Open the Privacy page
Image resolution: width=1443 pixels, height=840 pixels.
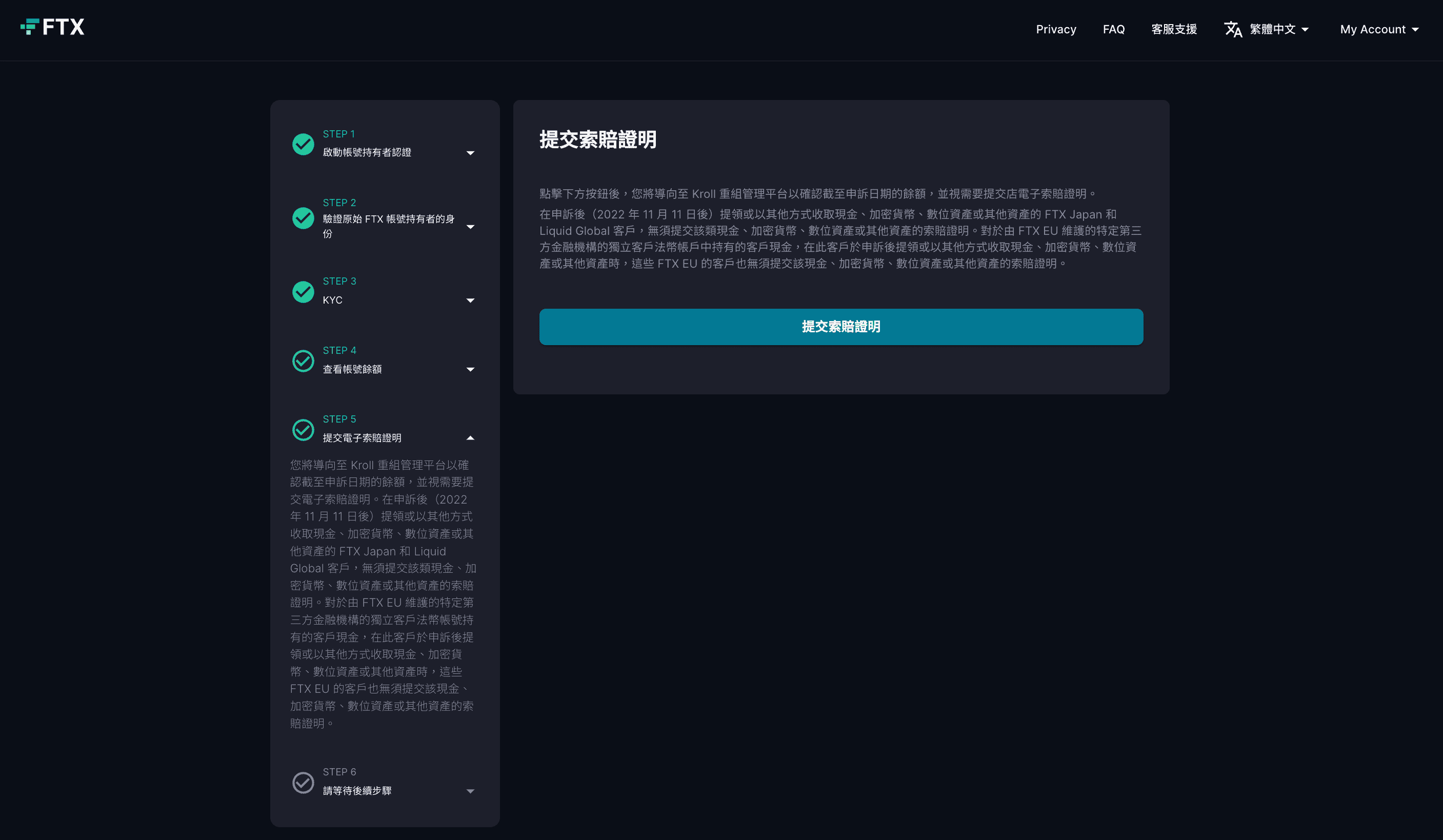tap(1056, 29)
